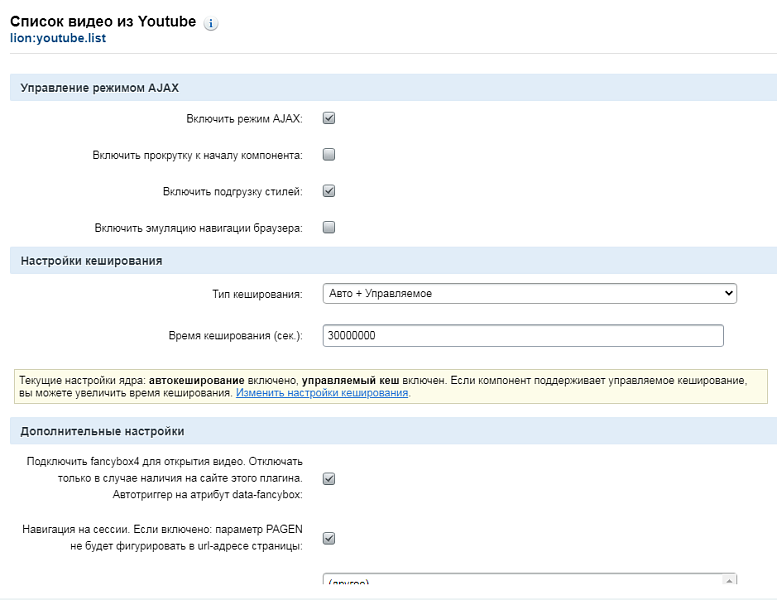Click the 'Время кеширования (сек.)' input field
The height and width of the screenshot is (600, 777).
pos(522,336)
